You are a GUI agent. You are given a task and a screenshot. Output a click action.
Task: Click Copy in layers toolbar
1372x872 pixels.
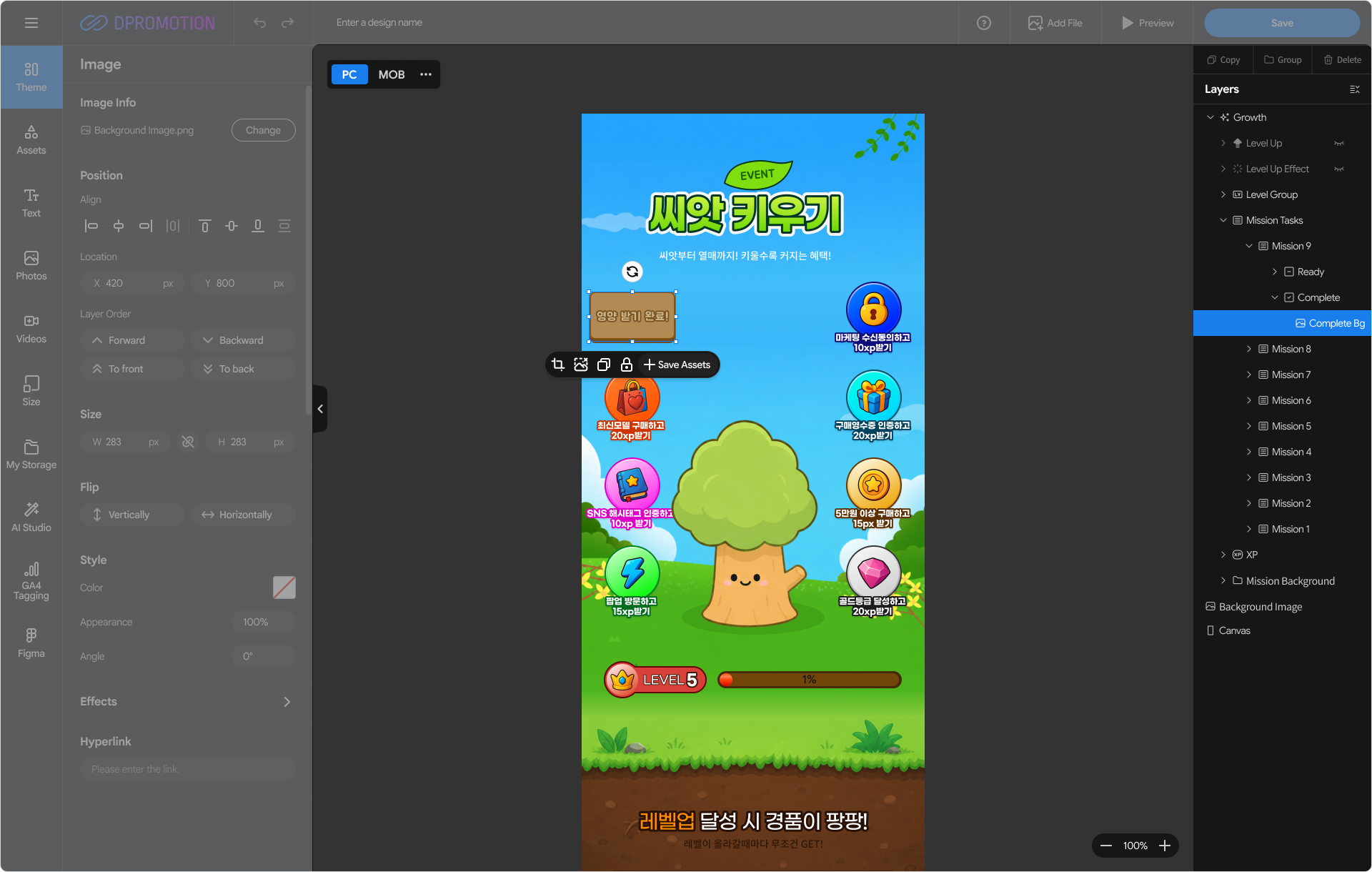[x=1223, y=60]
